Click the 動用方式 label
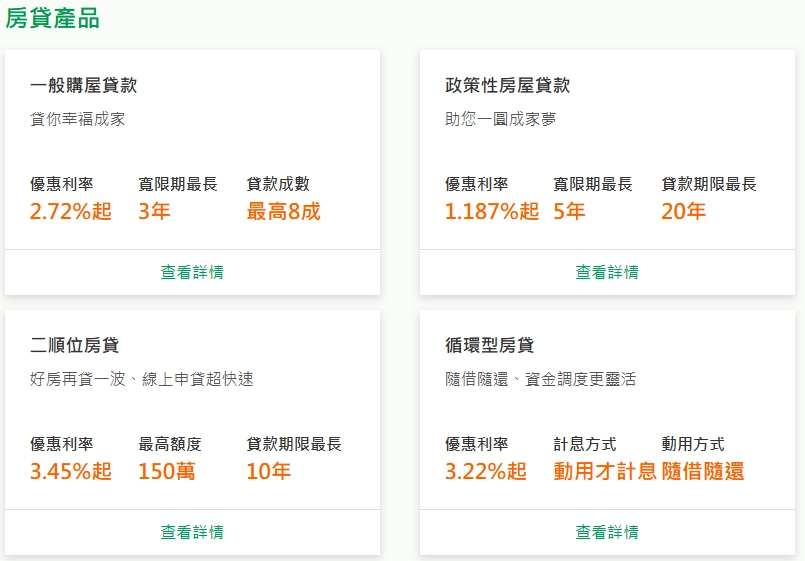 click(x=693, y=444)
